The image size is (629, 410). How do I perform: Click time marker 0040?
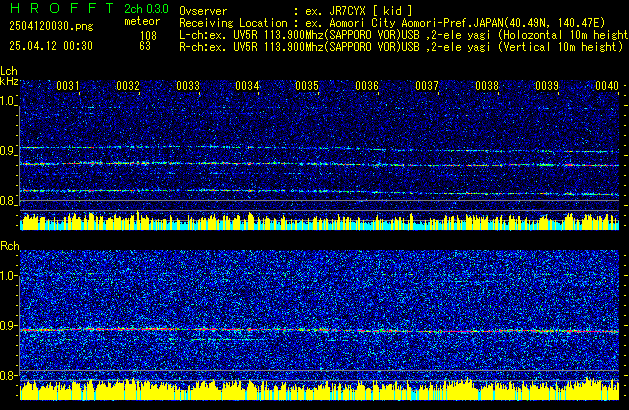tap(607, 86)
